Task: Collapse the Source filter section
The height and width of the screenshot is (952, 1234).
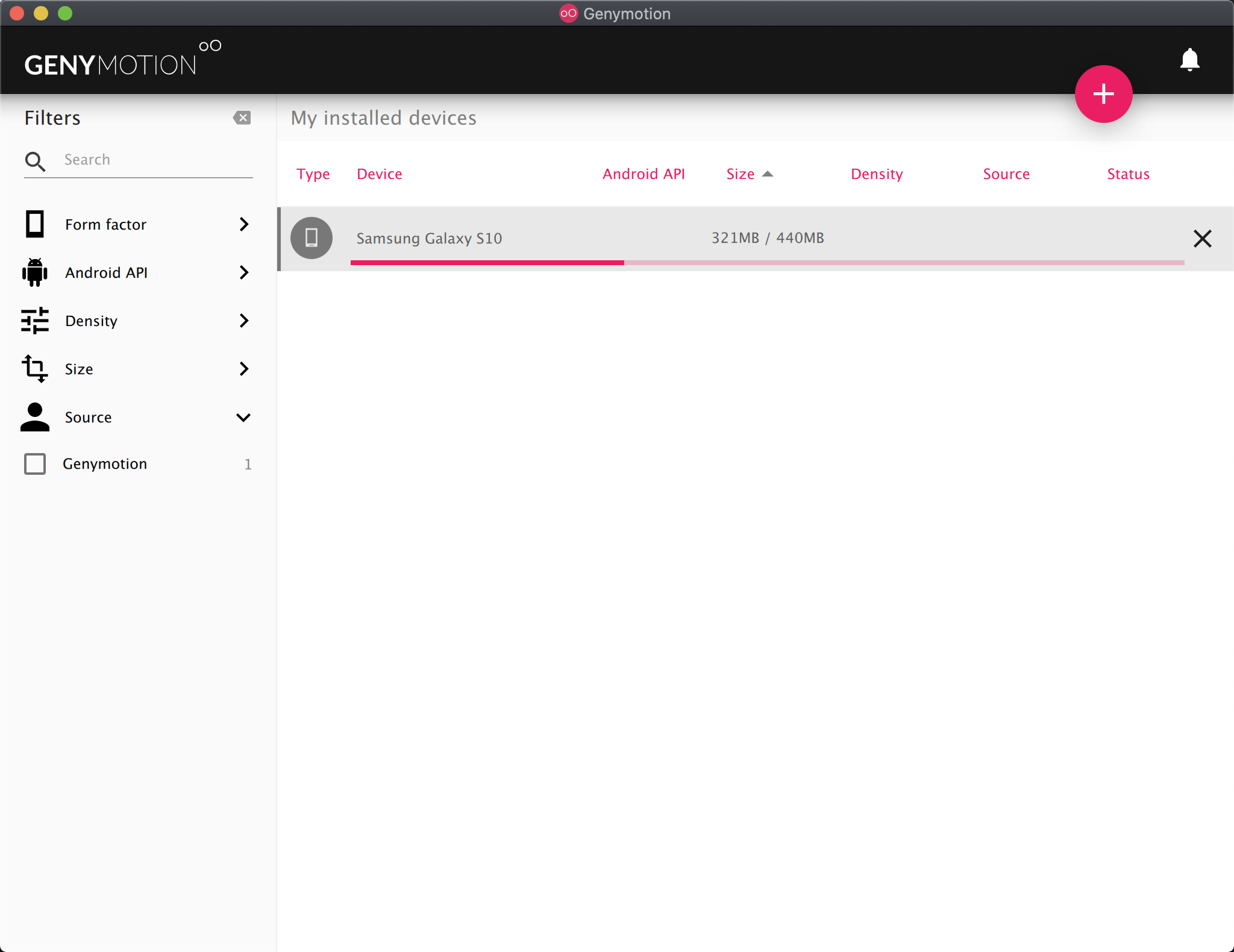Action: pos(243,418)
